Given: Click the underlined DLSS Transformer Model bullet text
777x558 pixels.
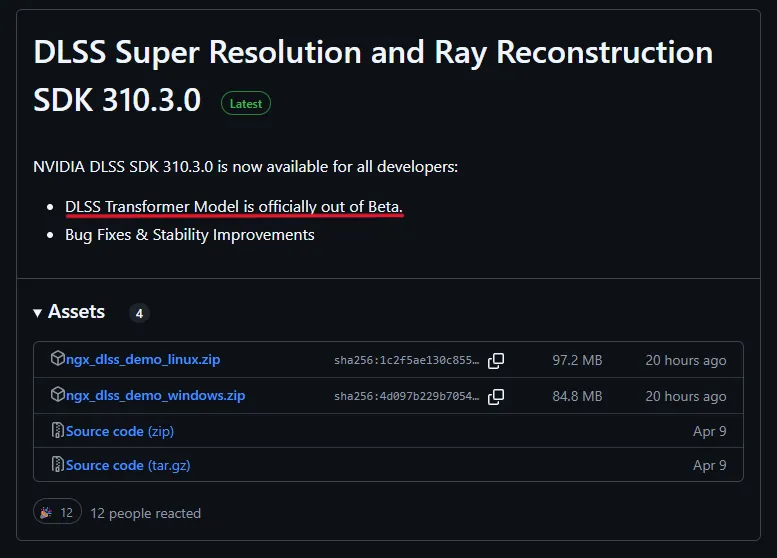Looking at the screenshot, I should [234, 206].
